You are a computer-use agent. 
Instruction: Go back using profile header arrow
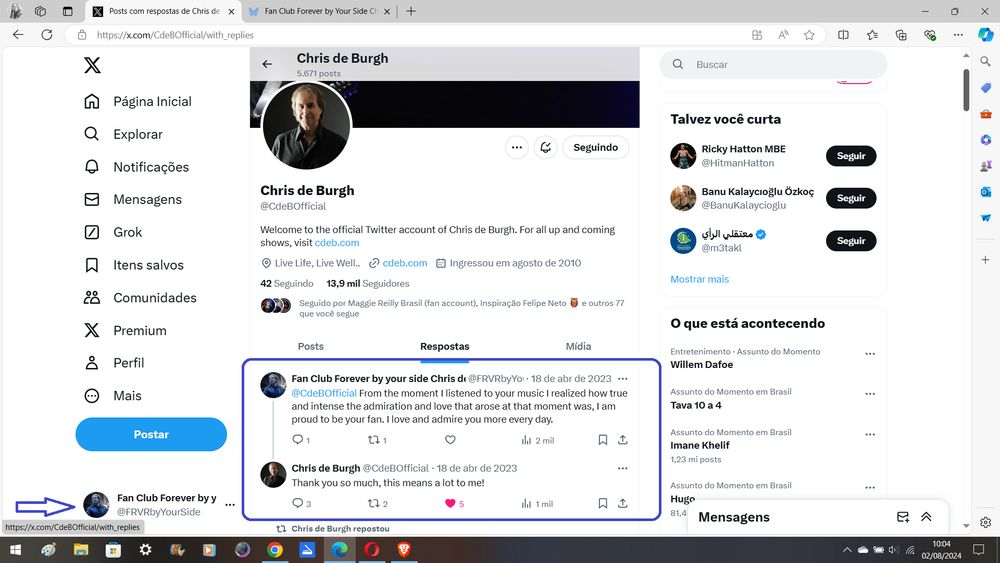click(267, 64)
